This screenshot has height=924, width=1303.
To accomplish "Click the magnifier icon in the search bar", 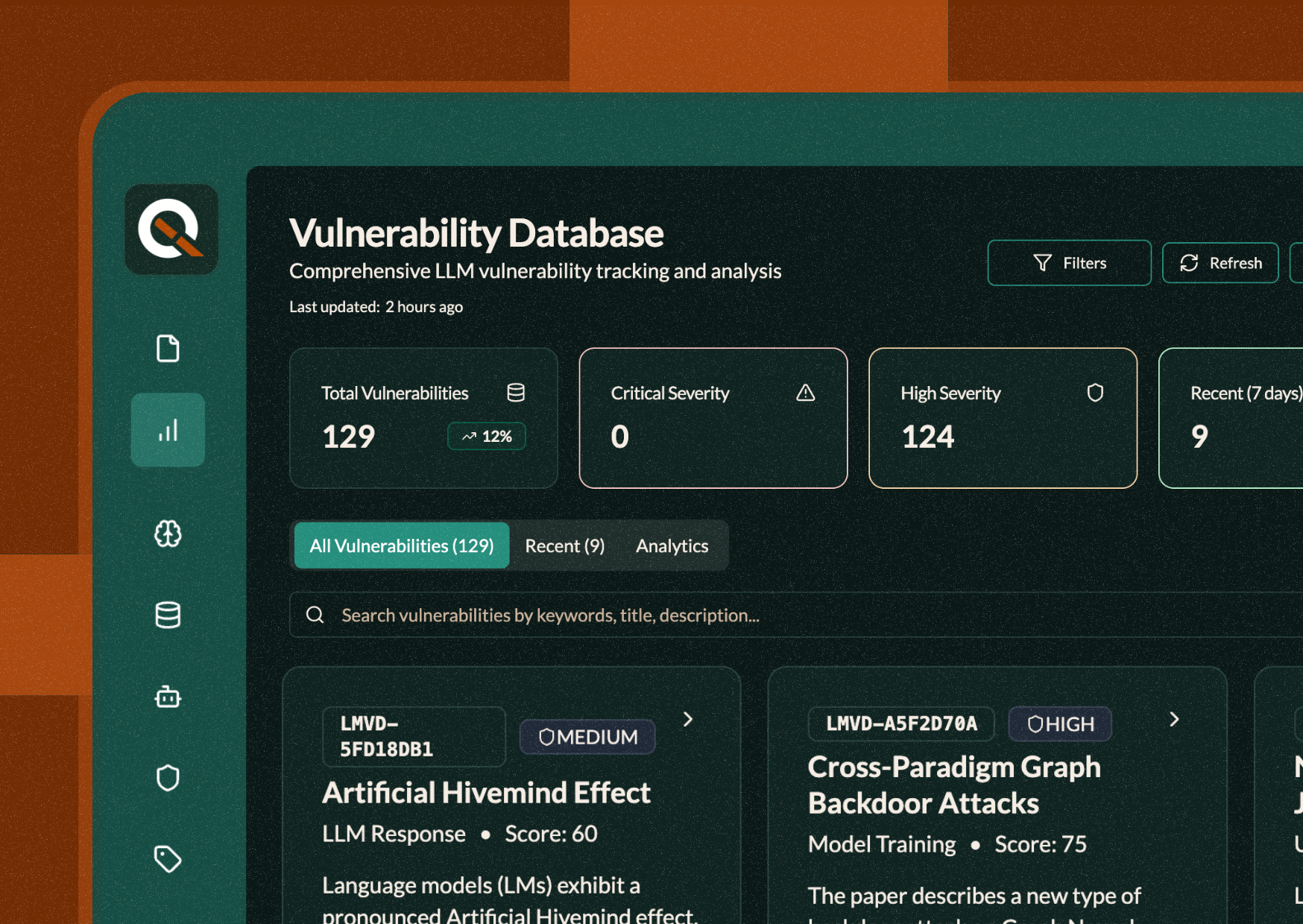I will (315, 615).
